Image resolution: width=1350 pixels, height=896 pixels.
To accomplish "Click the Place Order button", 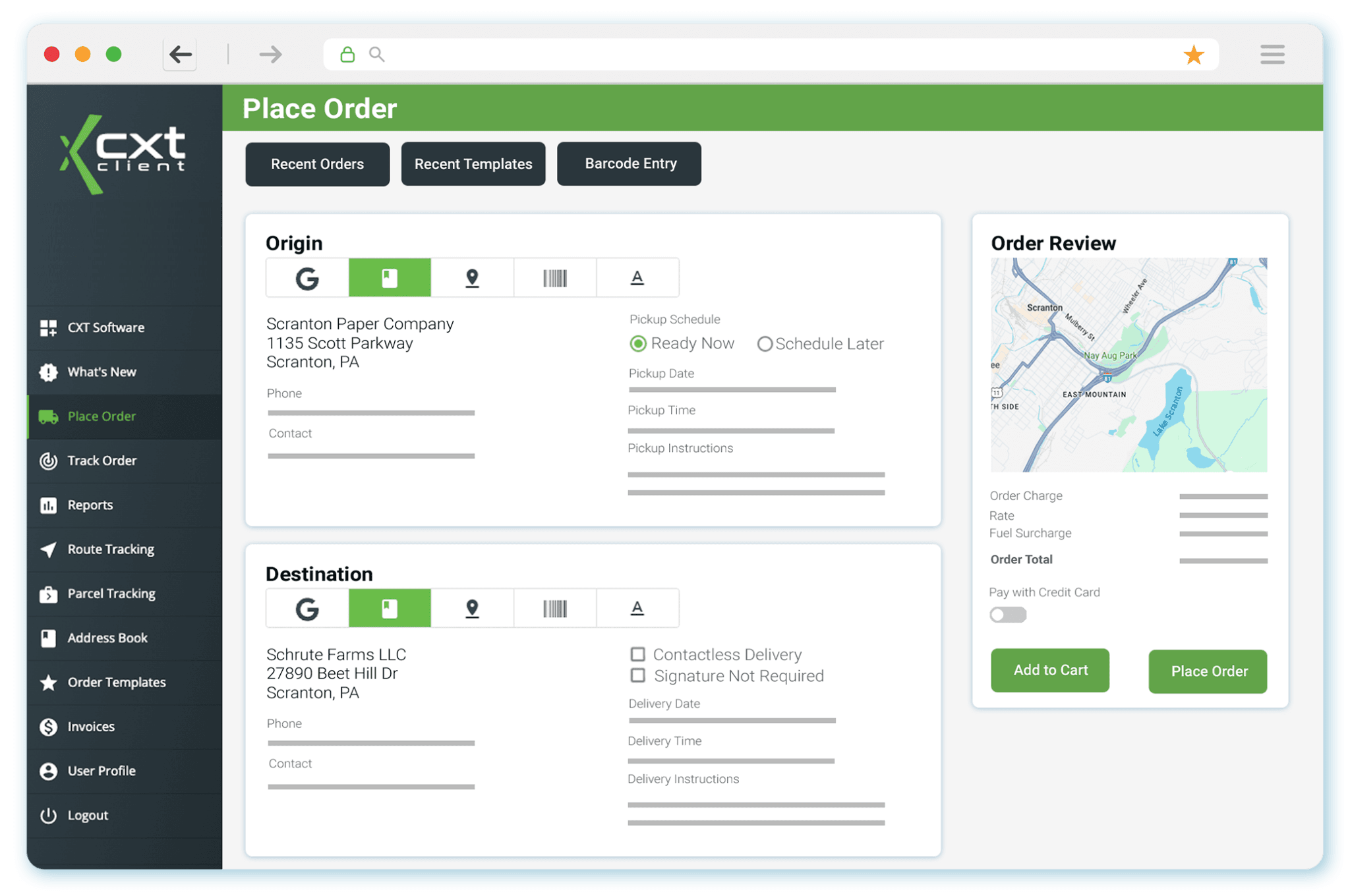I will 1207,671.
